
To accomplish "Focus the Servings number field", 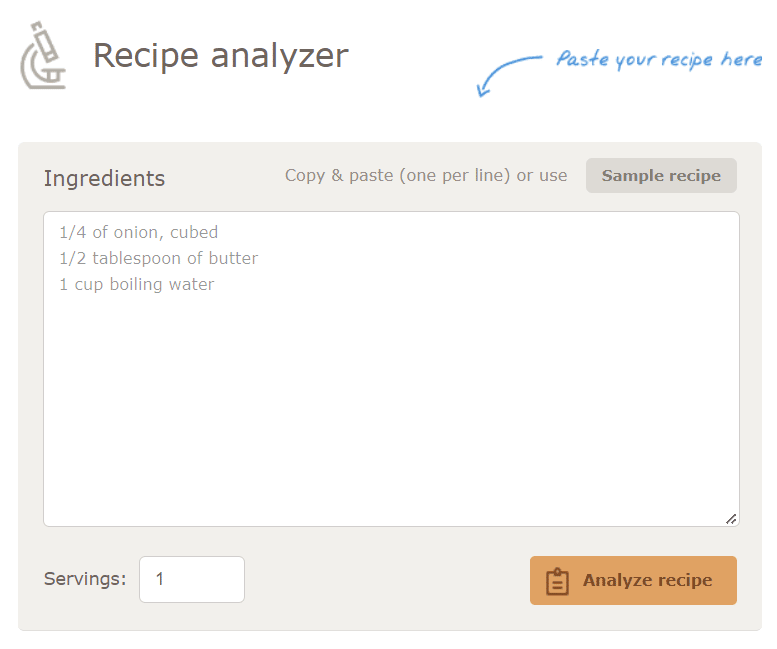I will 192,579.
